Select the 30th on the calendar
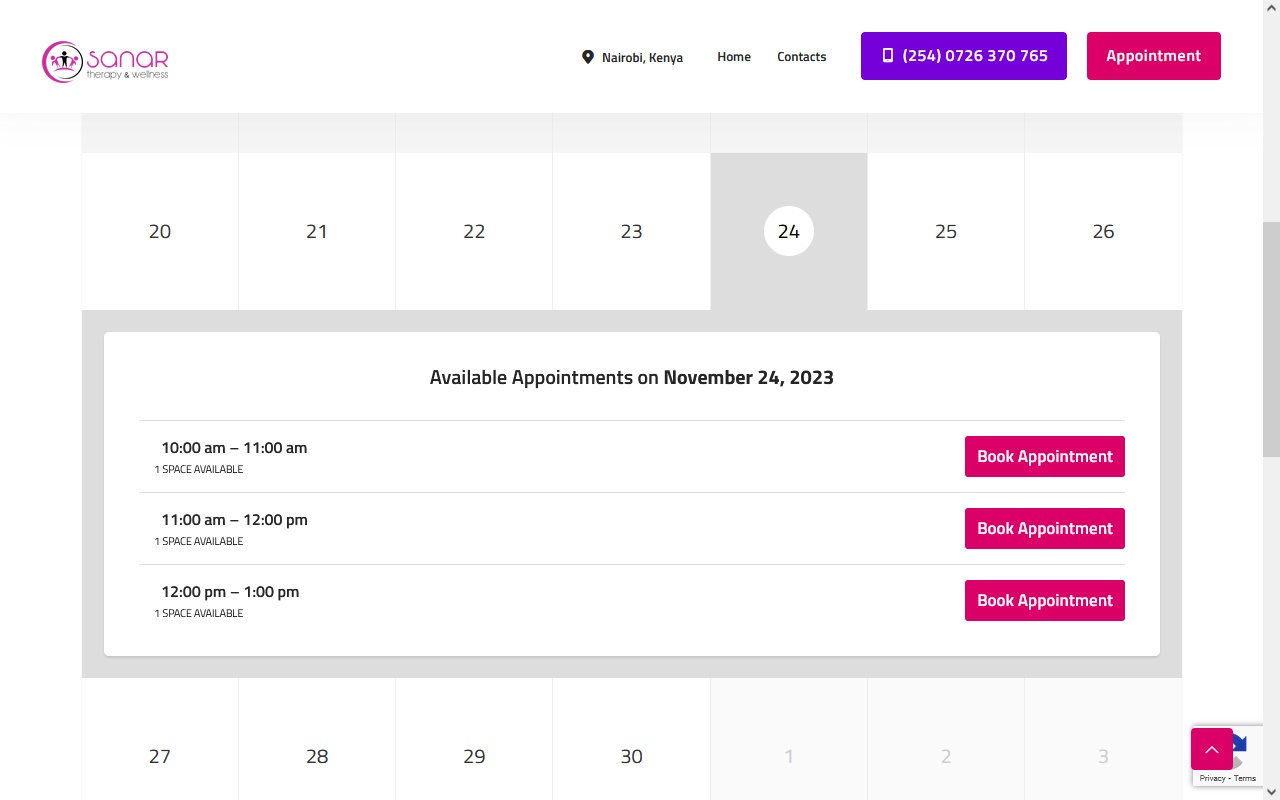 pos(632,756)
